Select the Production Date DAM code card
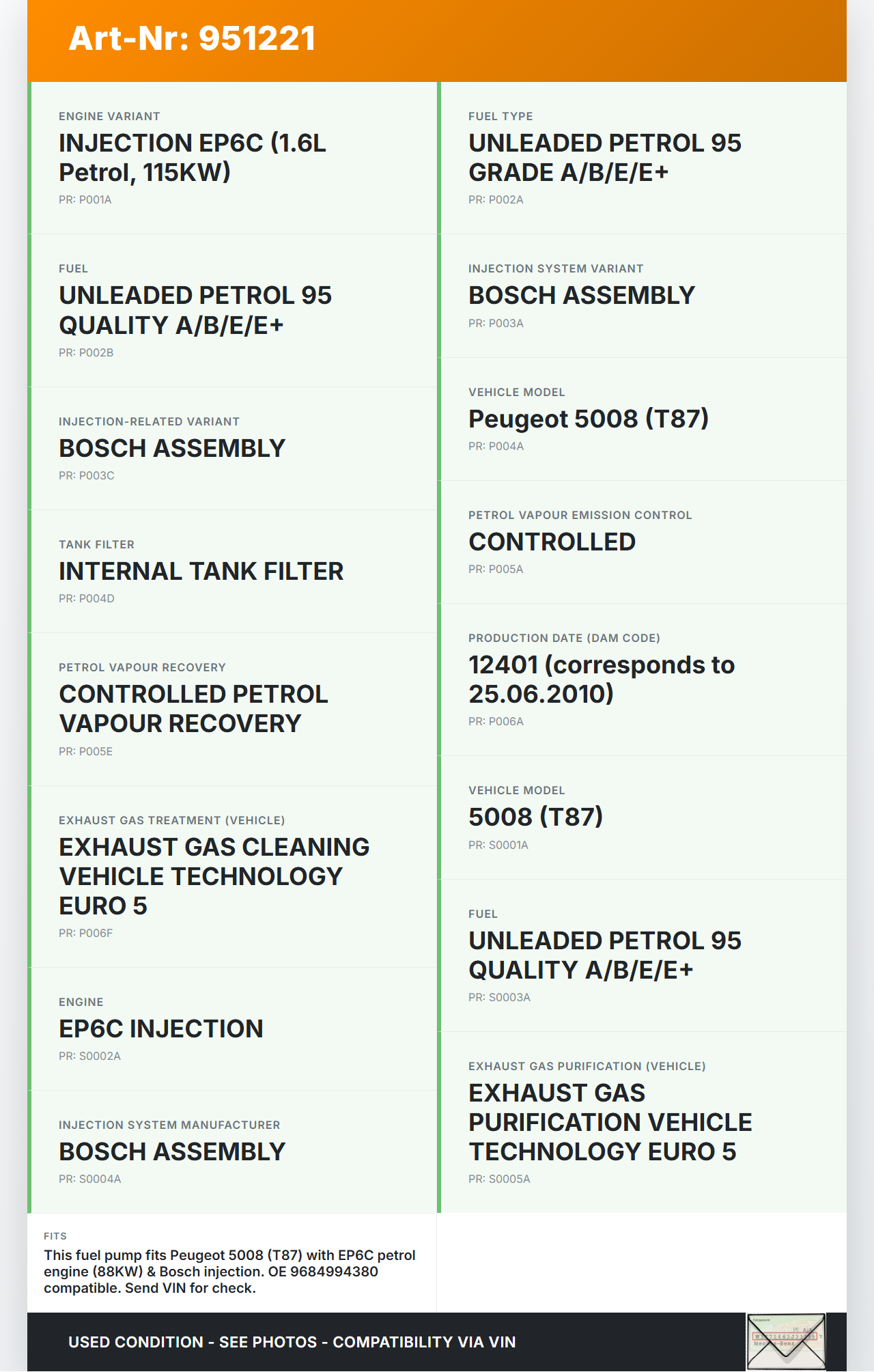Image resolution: width=874 pixels, height=1372 pixels. [643, 680]
